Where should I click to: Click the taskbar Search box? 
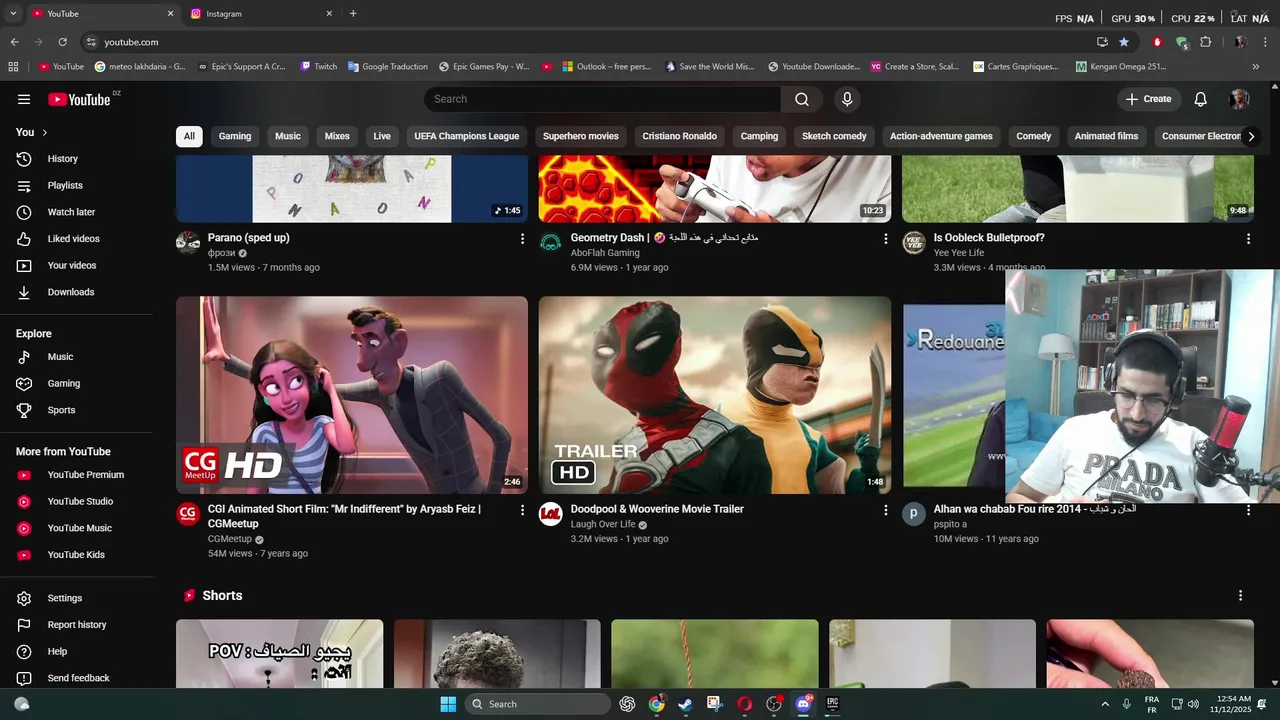(538, 704)
